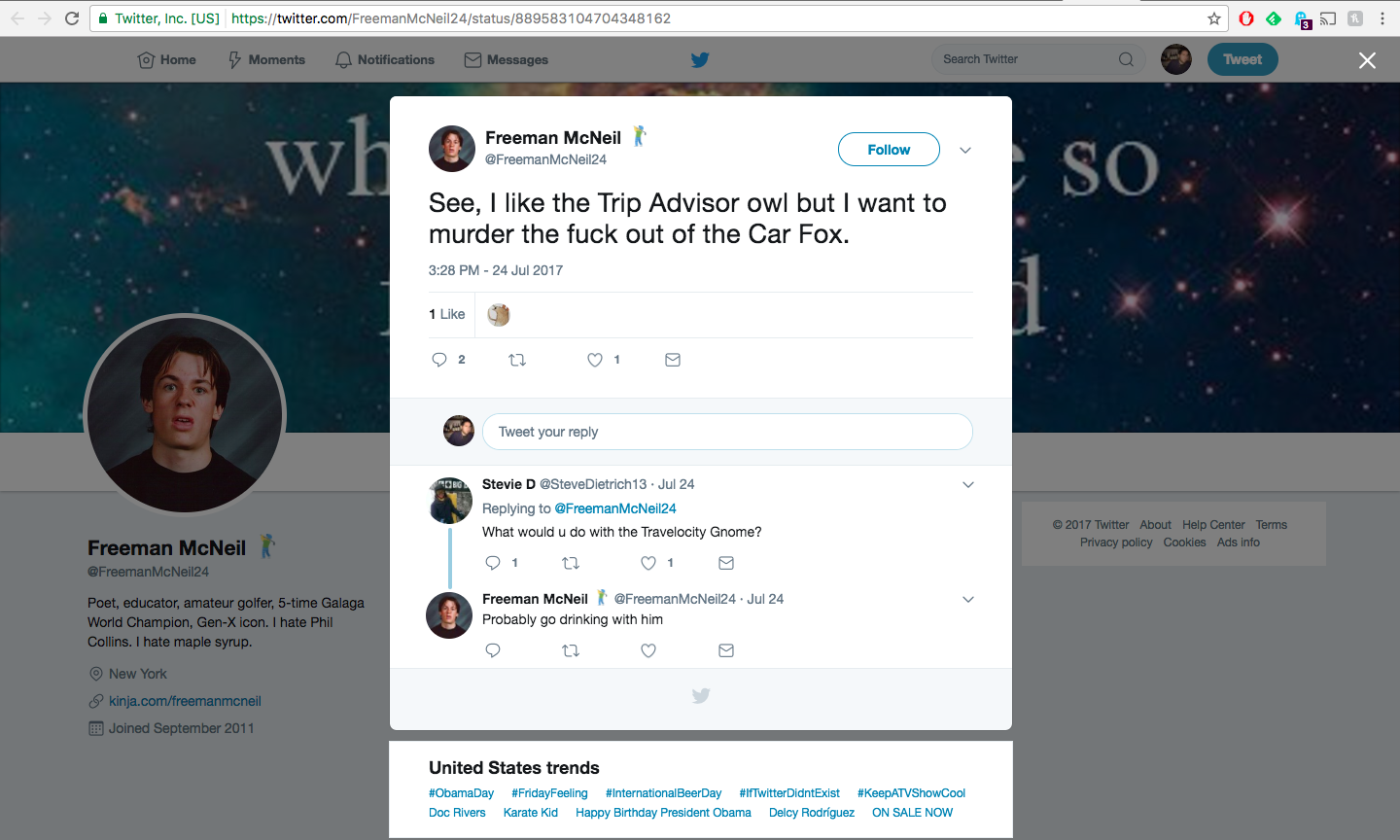Viewport: 1400px width, 840px height.
Task: Open kinja.com/freemanmcneil profile link
Action: click(185, 701)
